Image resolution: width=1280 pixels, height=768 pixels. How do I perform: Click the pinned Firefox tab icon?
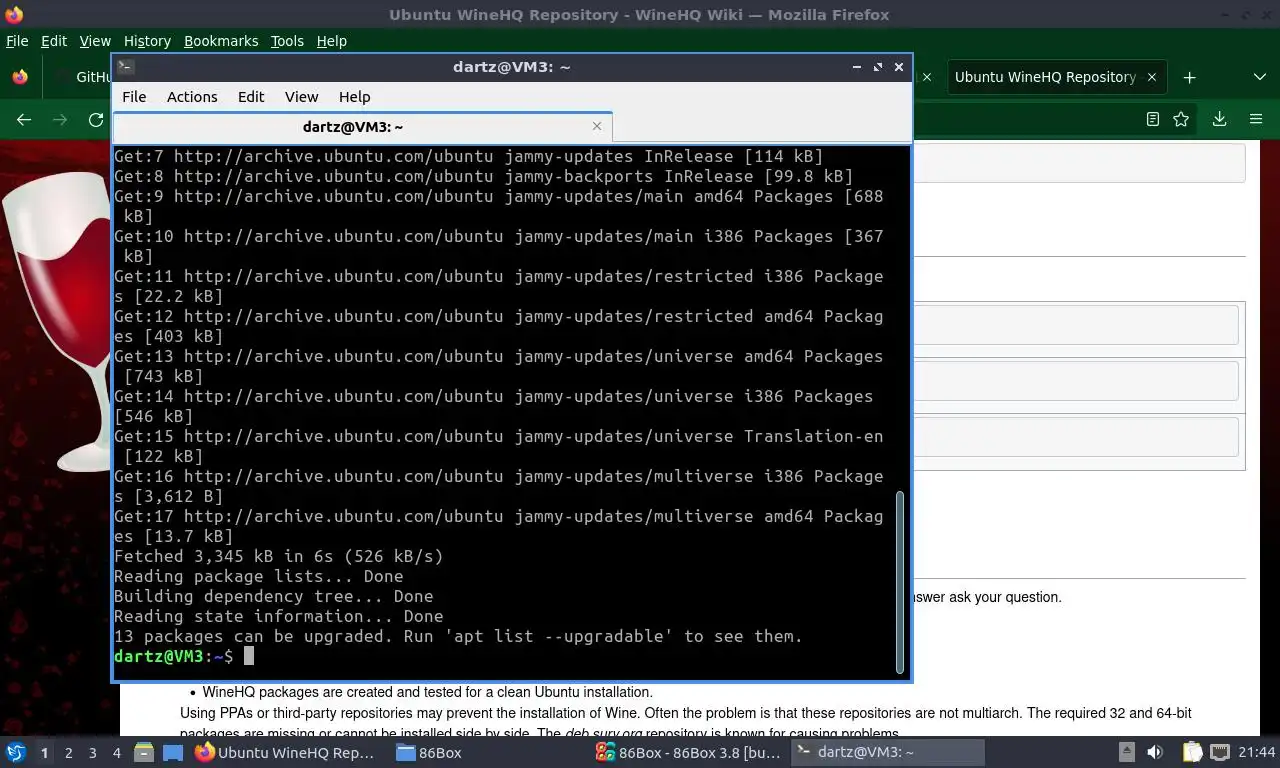pyautogui.click(x=20, y=77)
